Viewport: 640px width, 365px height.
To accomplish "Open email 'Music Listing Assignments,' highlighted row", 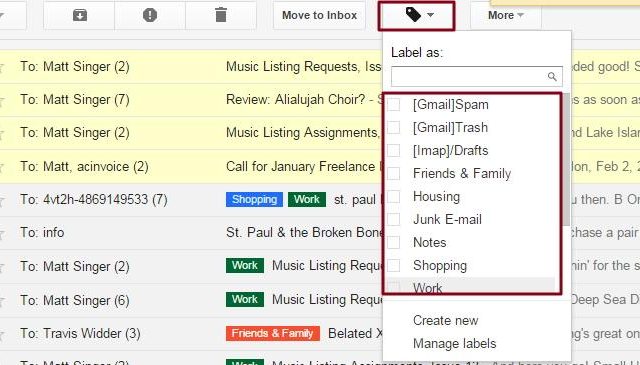I will 302,133.
